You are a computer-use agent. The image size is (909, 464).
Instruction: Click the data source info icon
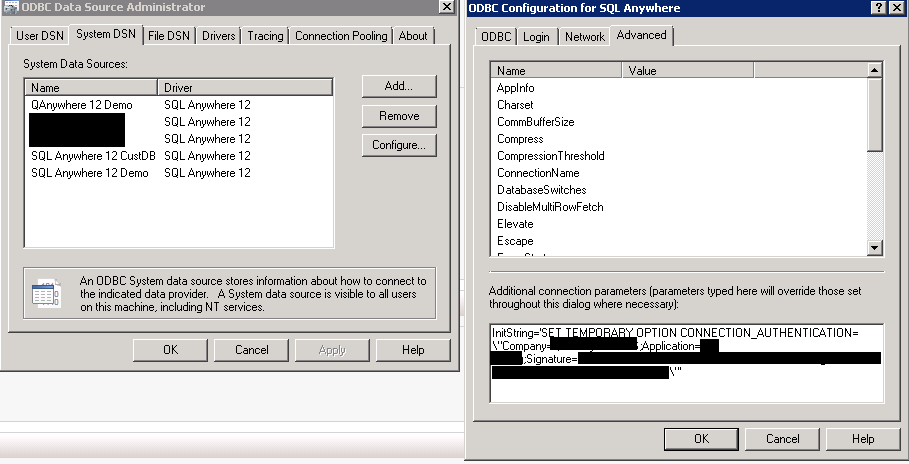[46, 293]
